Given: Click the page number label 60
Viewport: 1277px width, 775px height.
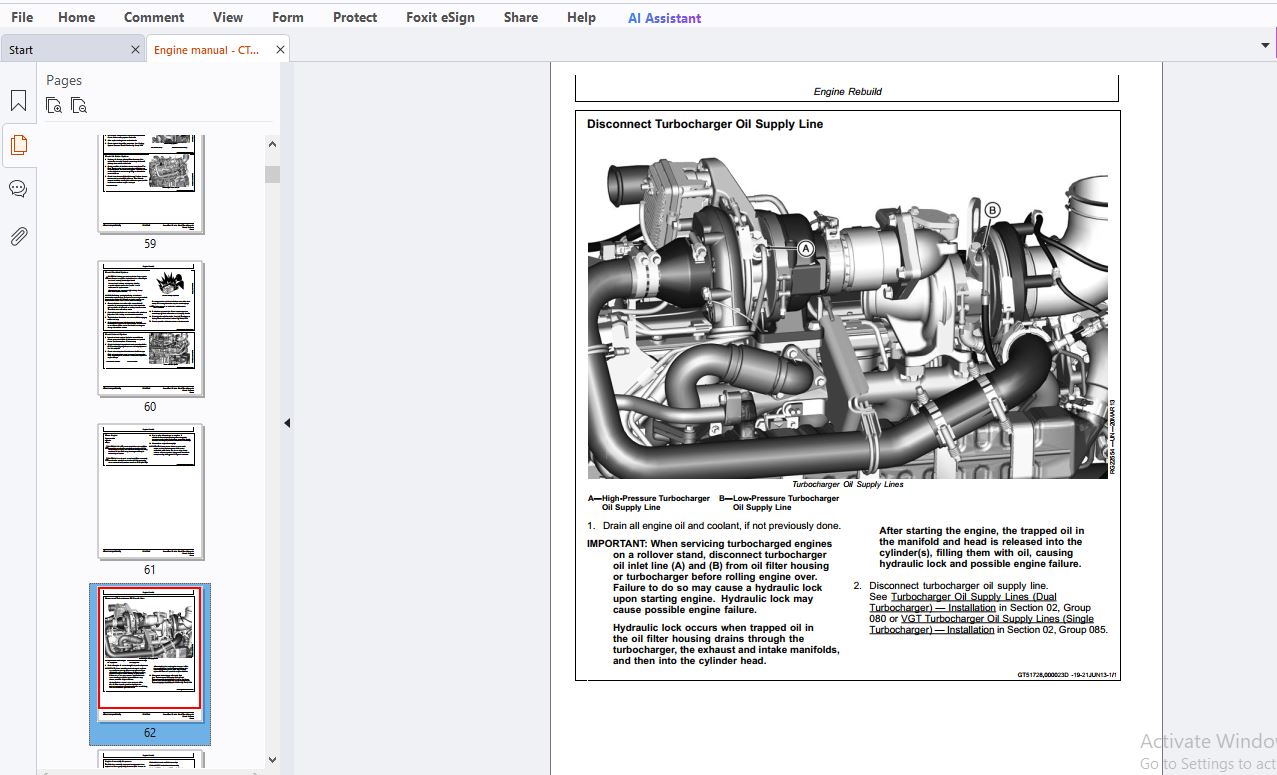Looking at the screenshot, I should click(x=150, y=407).
